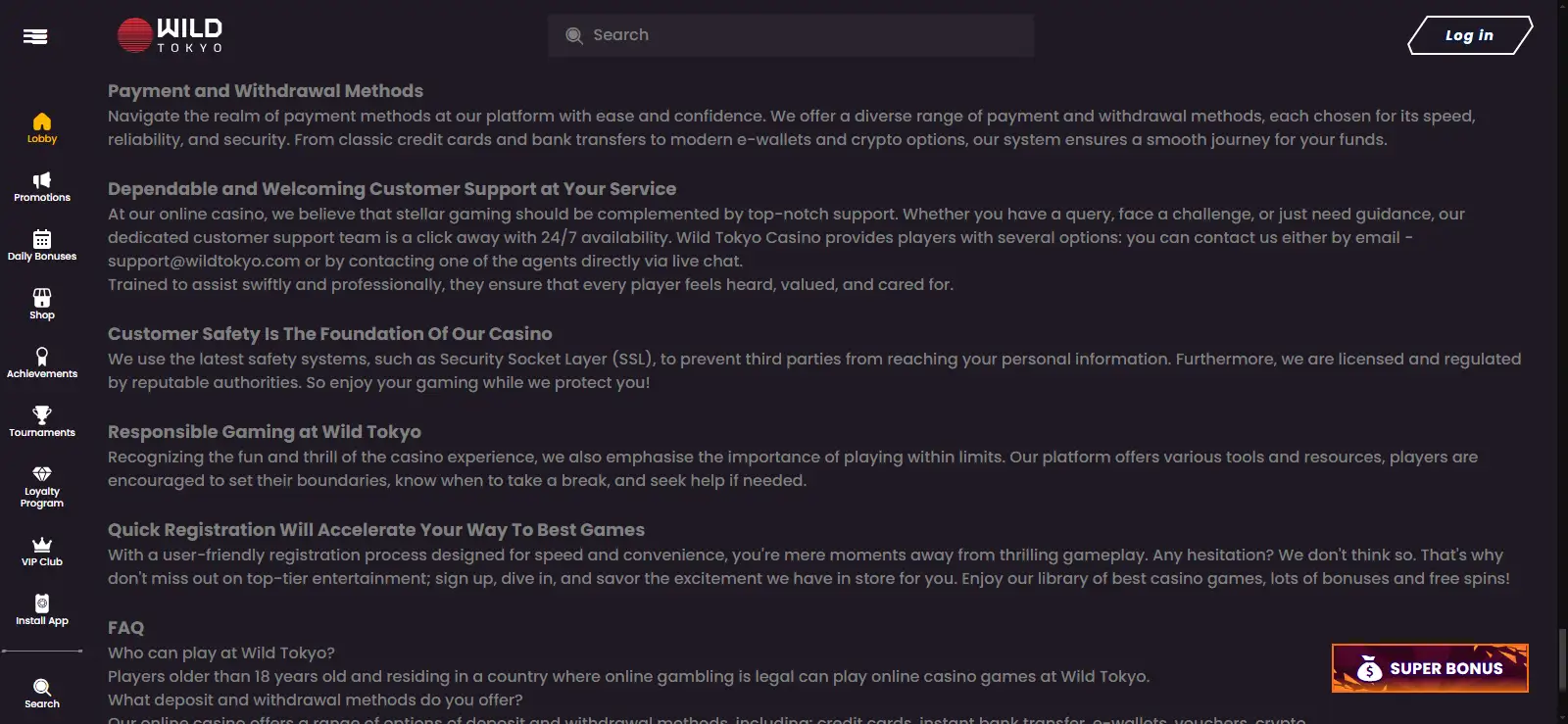Open Tournaments trophy icon
Viewport: 1568px width, 724px height.
pyautogui.click(x=42, y=415)
